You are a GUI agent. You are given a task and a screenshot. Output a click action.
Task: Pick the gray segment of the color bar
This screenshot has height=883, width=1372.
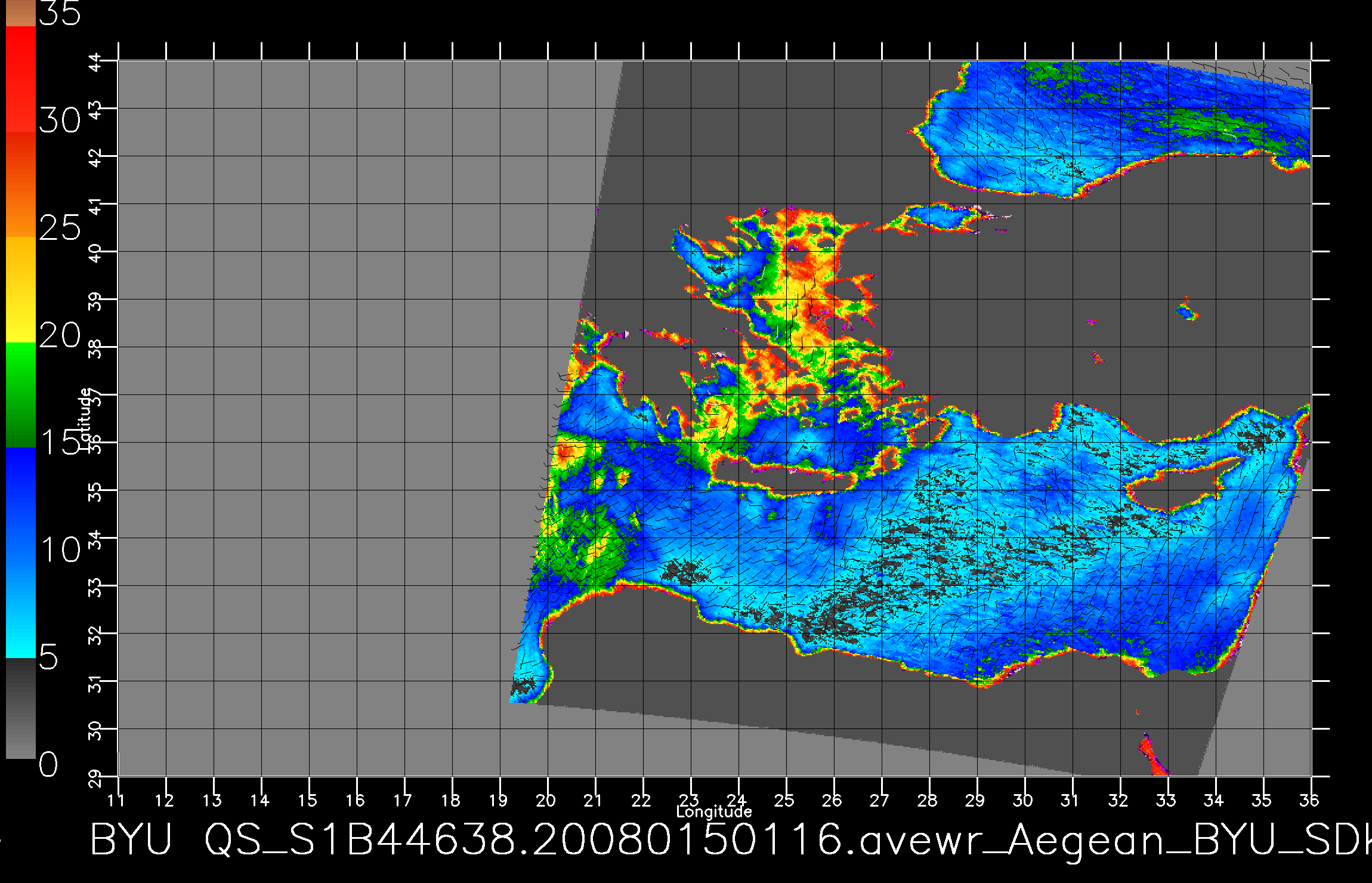(20, 708)
